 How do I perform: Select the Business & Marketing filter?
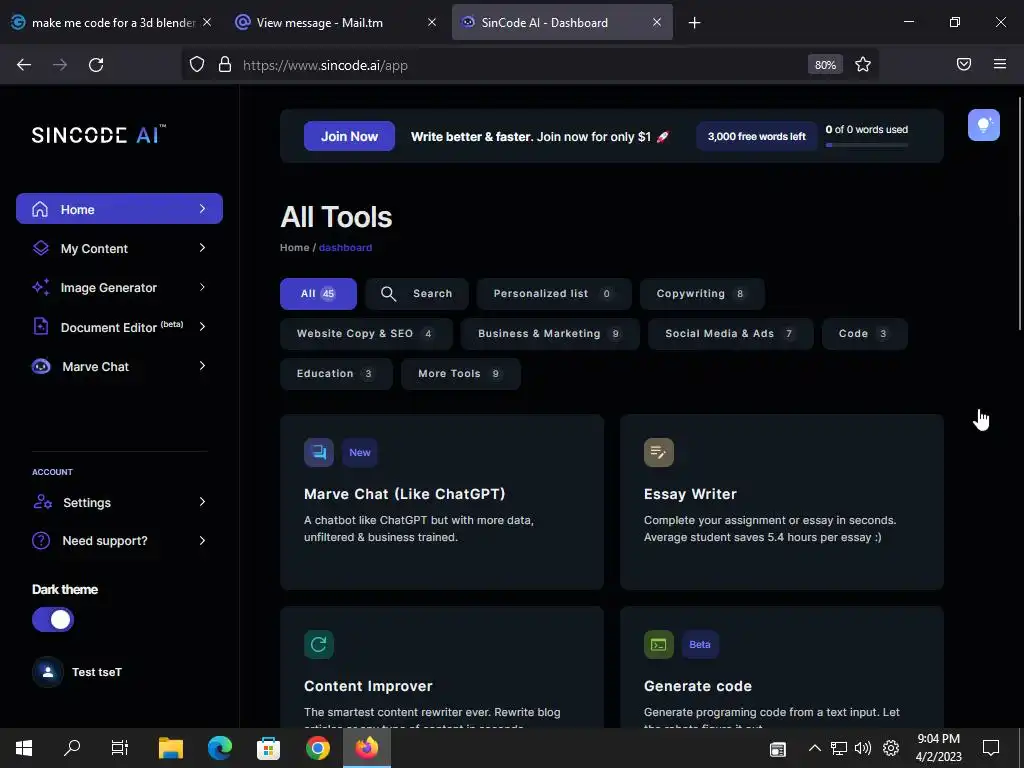(x=550, y=334)
